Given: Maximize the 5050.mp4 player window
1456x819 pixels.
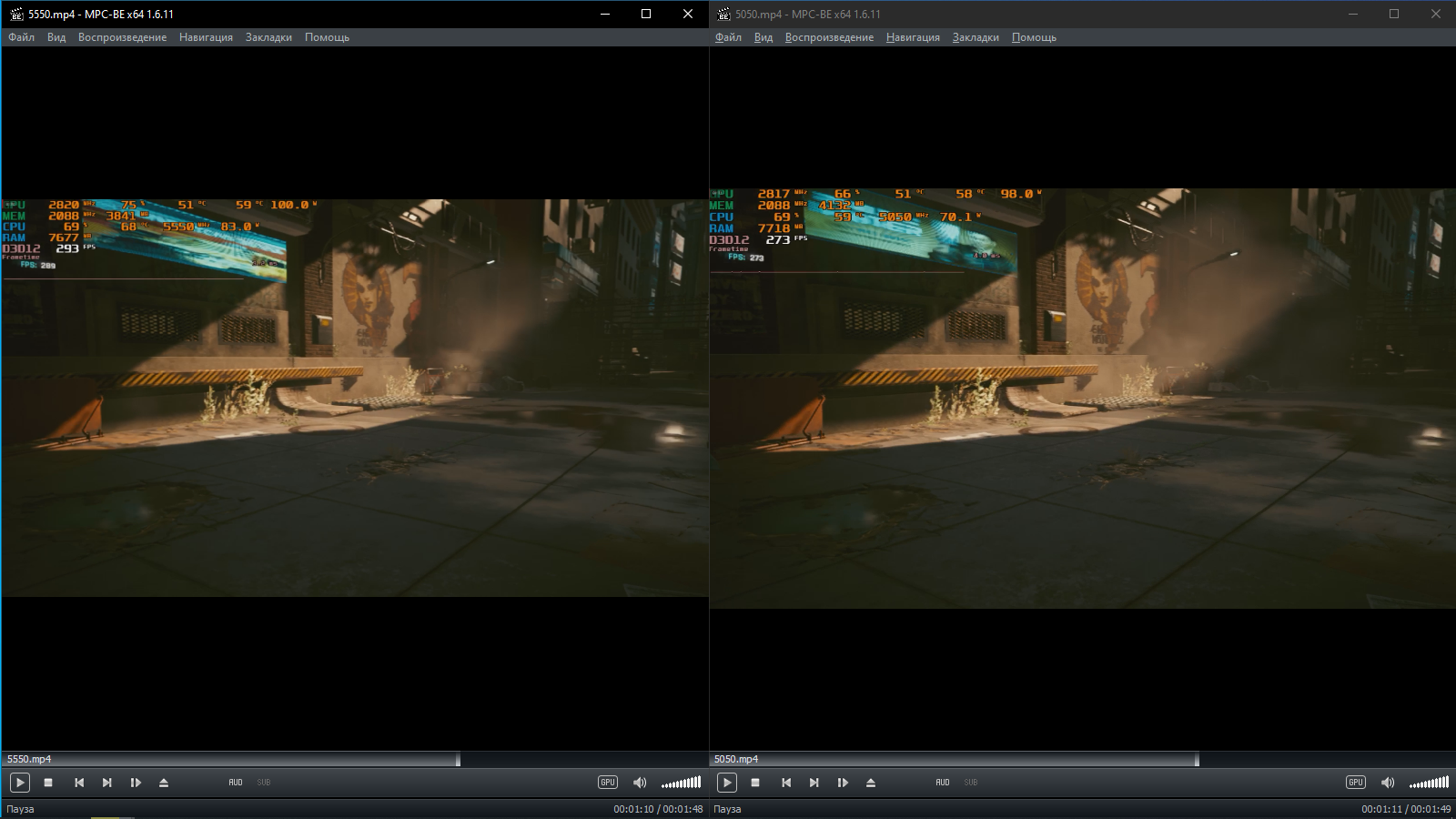Looking at the screenshot, I should point(1394,14).
